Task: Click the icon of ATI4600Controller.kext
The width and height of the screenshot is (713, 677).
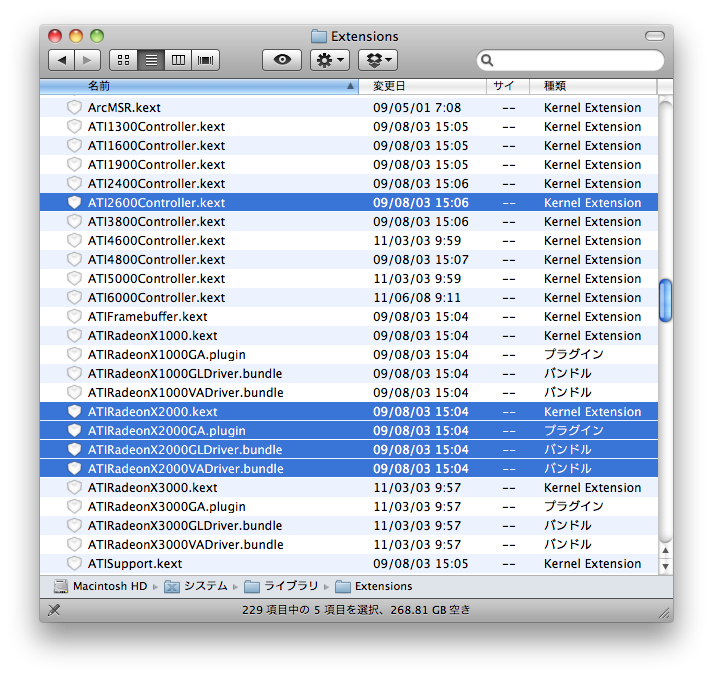Action: tap(74, 241)
